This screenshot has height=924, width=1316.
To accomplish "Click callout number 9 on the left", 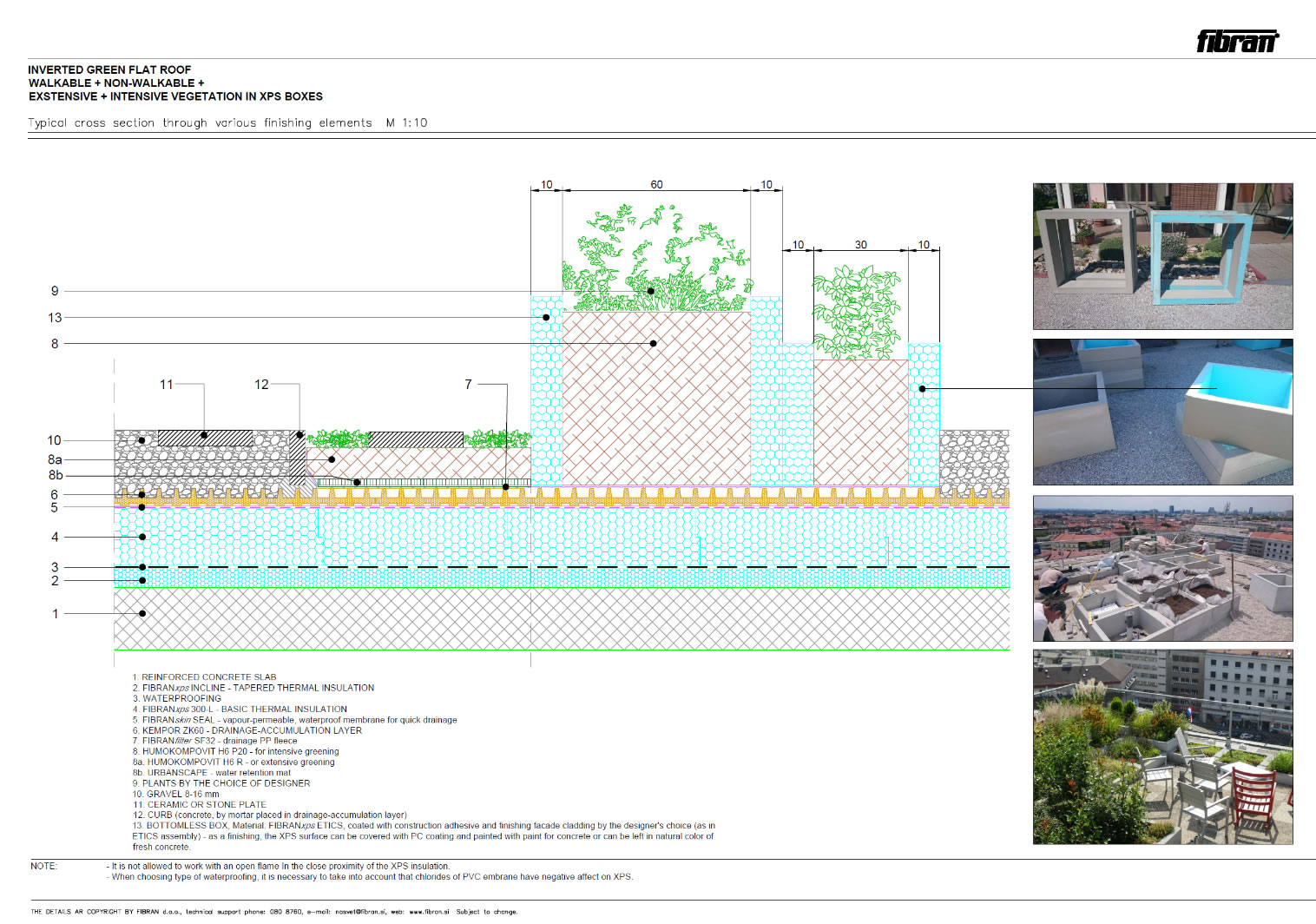I will click(x=55, y=291).
